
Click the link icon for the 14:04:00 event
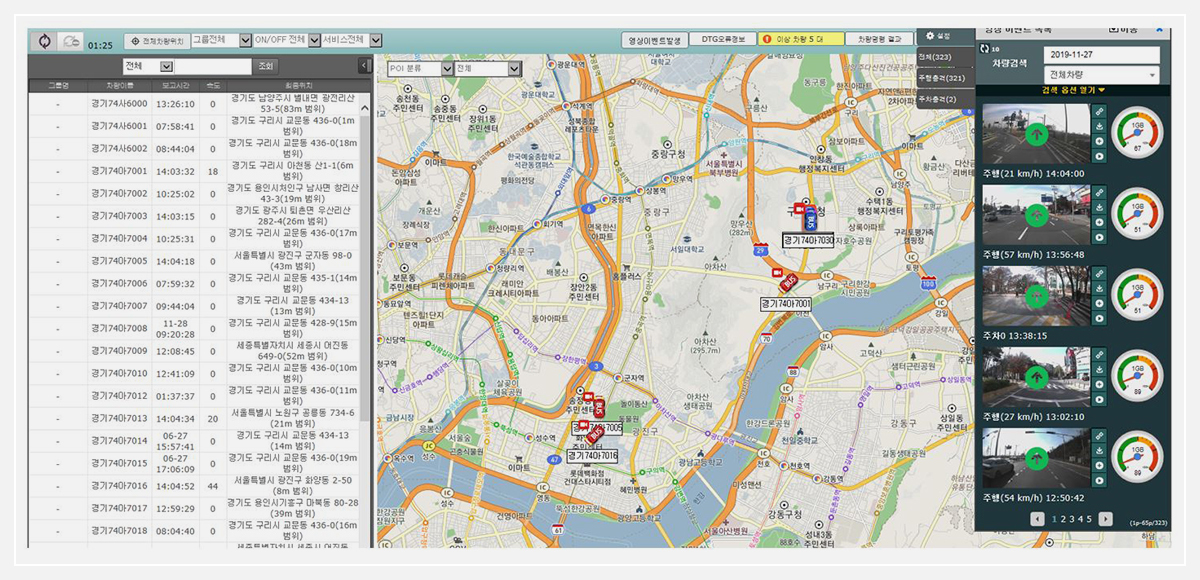point(1099,110)
